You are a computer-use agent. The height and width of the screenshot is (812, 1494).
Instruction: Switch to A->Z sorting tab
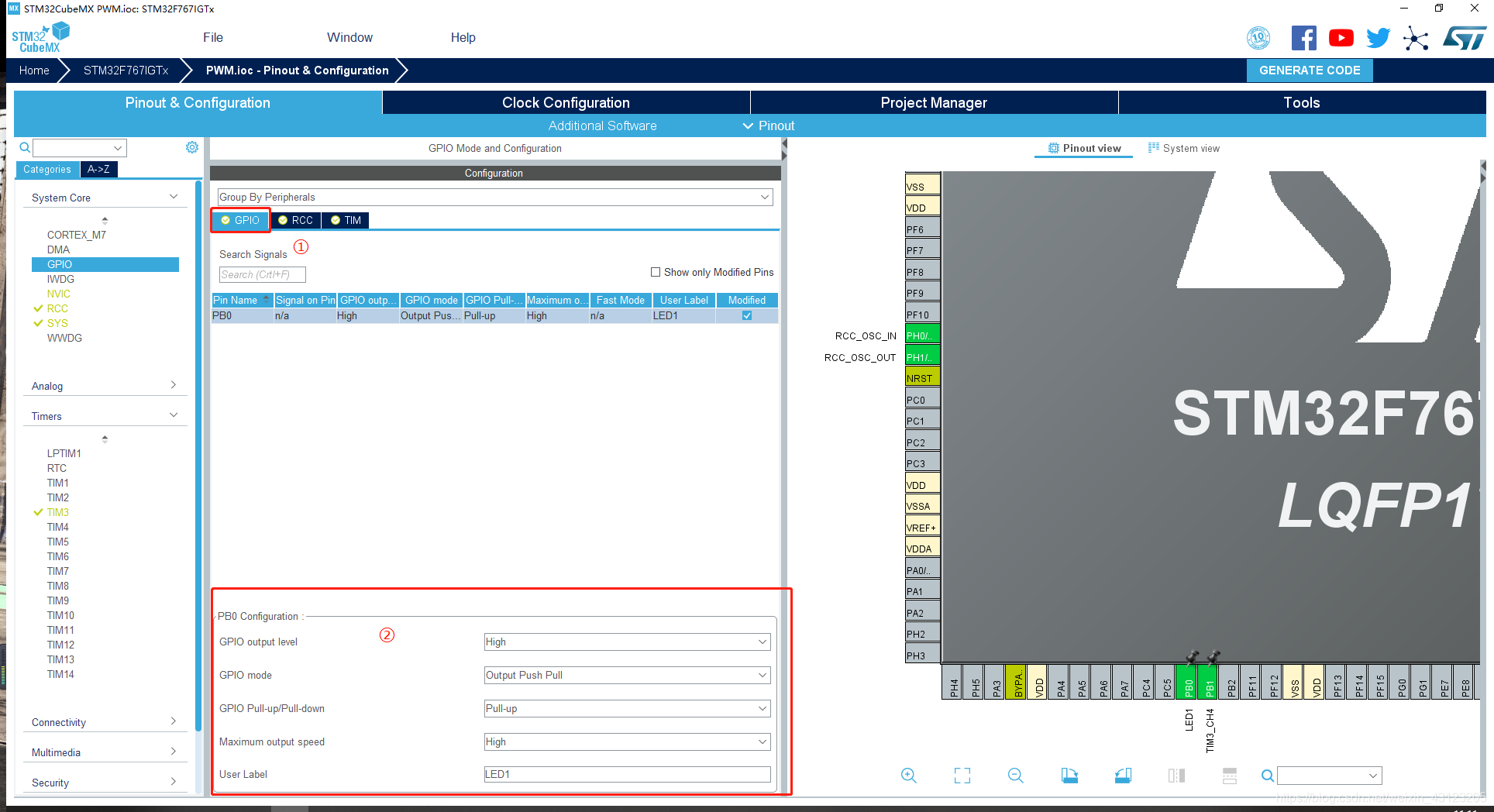tap(98, 169)
